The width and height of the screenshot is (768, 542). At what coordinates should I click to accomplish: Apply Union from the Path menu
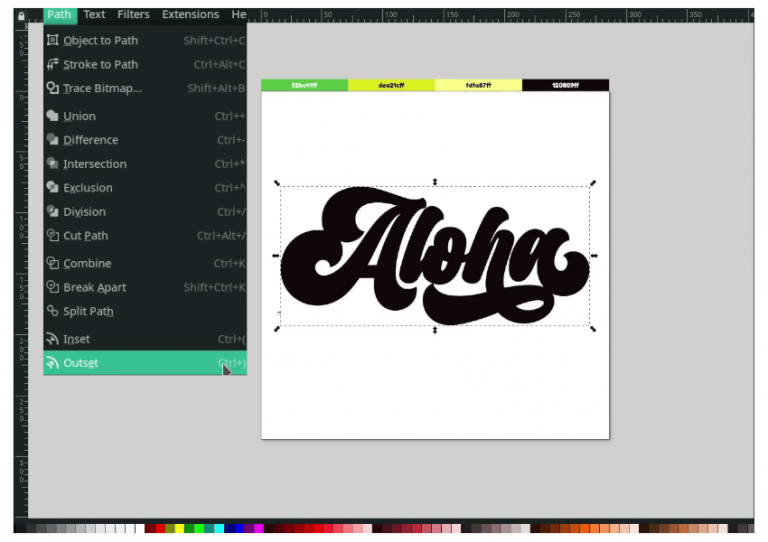[x=145, y=116]
